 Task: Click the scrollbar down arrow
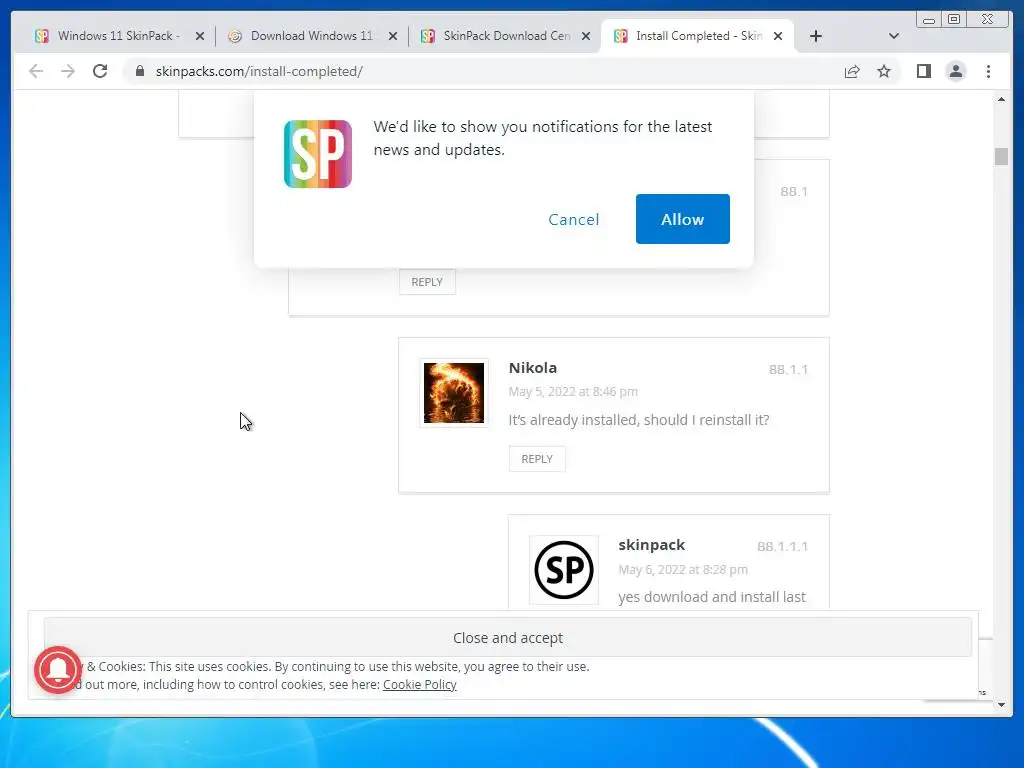click(x=1001, y=705)
